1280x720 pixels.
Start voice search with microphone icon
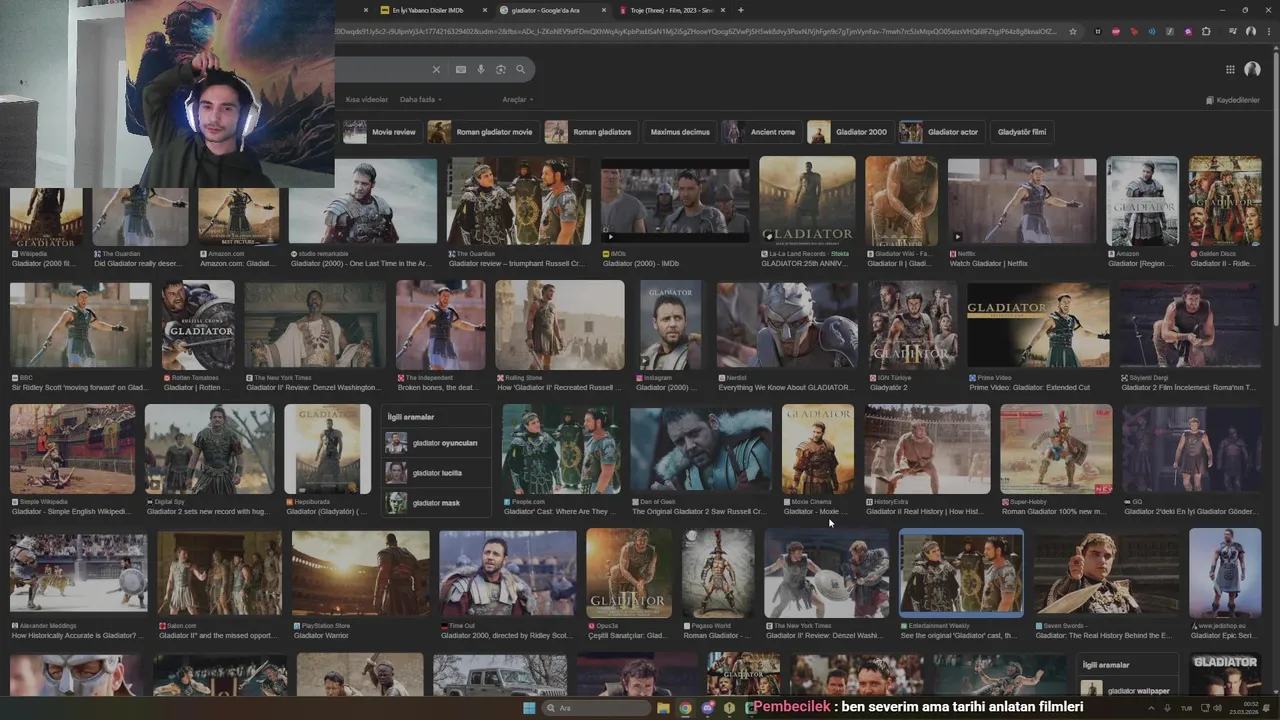click(481, 70)
